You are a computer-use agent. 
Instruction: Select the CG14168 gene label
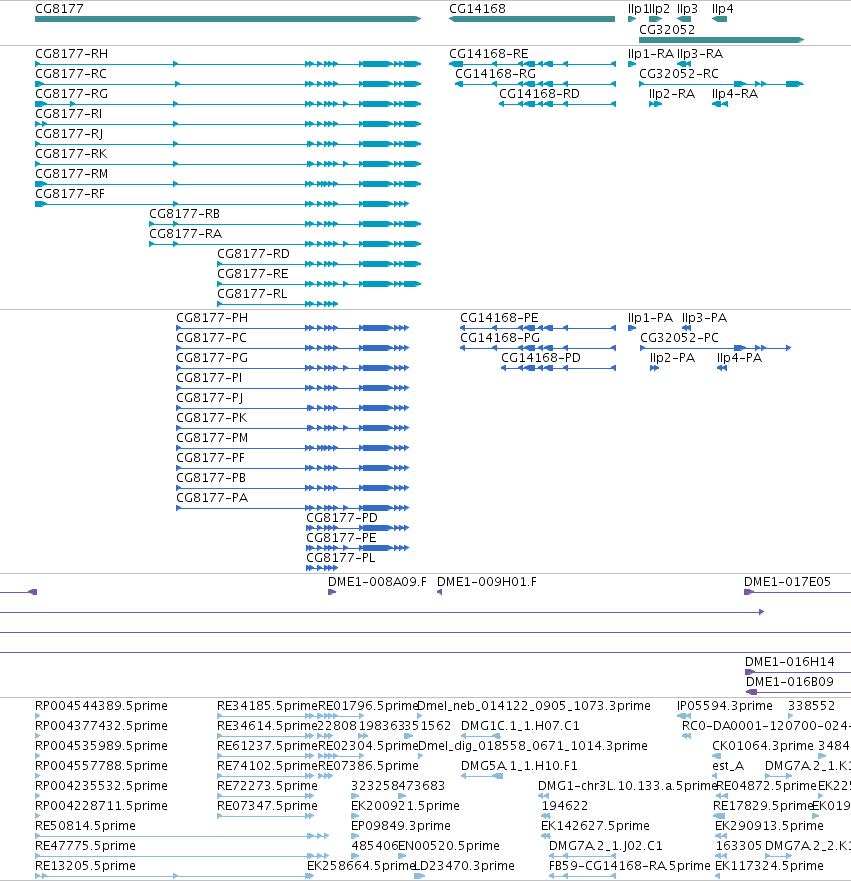tap(477, 8)
